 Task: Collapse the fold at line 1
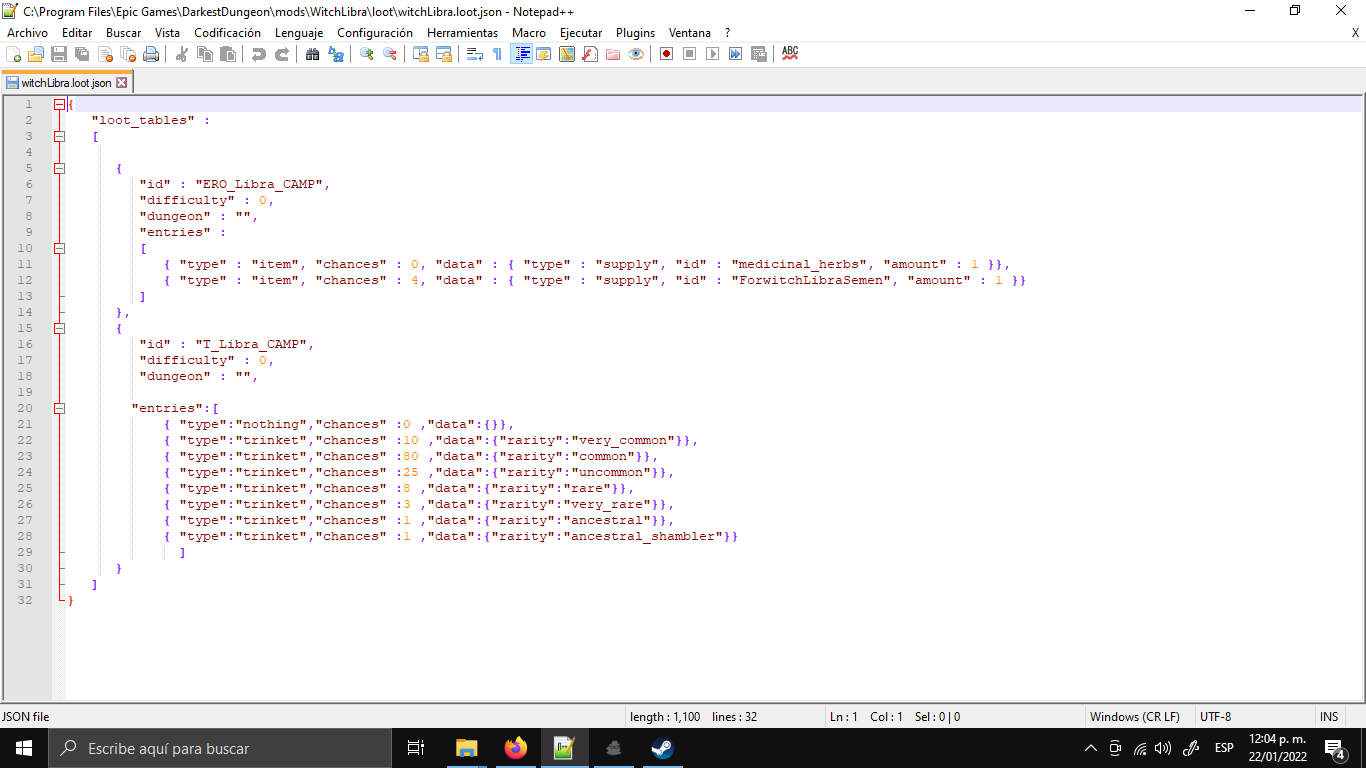[59, 104]
